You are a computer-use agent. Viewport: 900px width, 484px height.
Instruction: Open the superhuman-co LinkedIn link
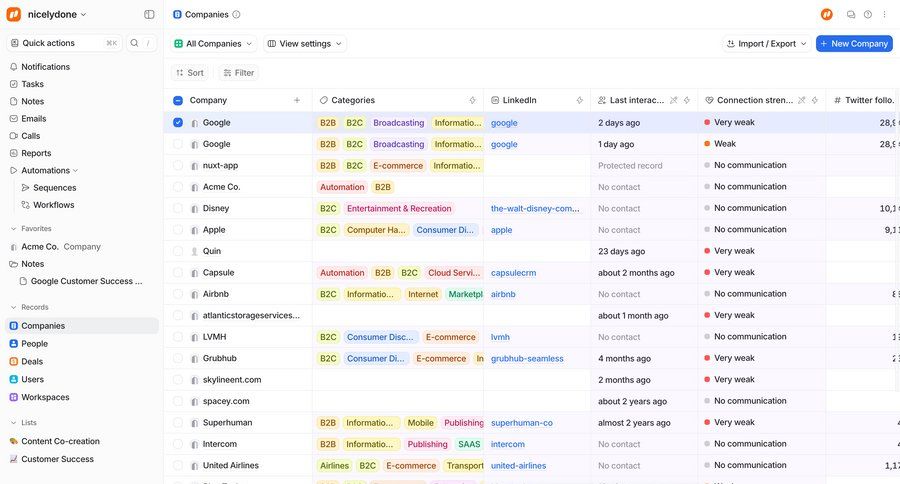(x=521, y=423)
